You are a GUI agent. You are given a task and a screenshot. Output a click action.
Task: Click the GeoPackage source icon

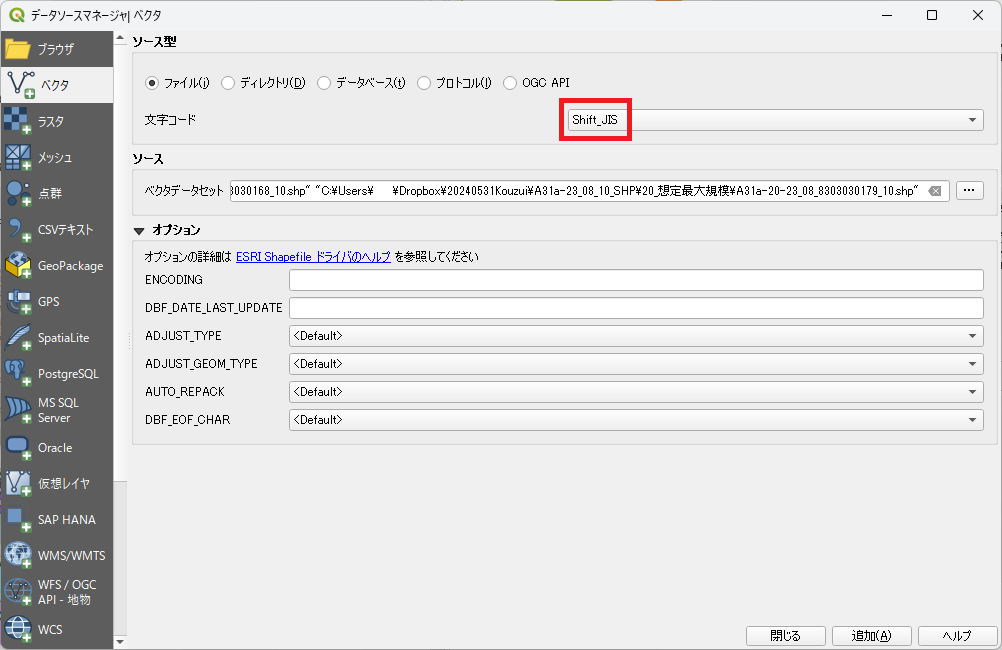(x=18, y=266)
